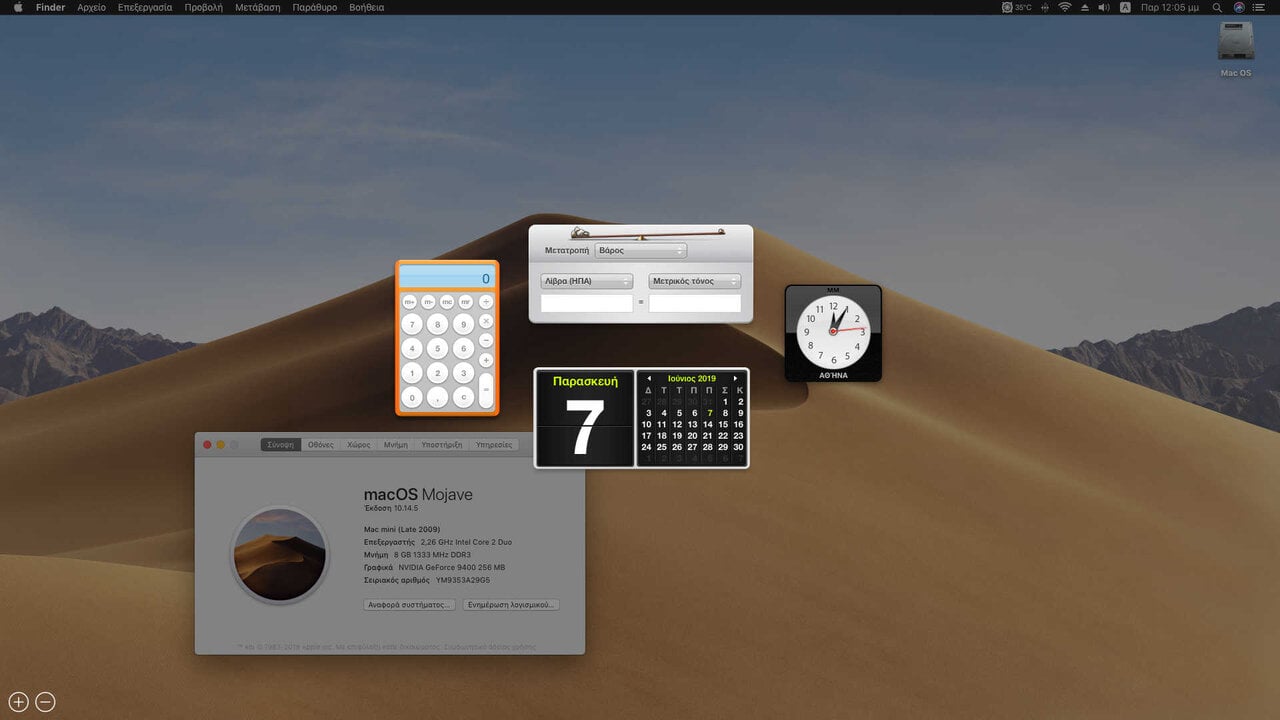Select day 30 in the calendar widget
This screenshot has width=1280, height=720.
[x=738, y=447]
